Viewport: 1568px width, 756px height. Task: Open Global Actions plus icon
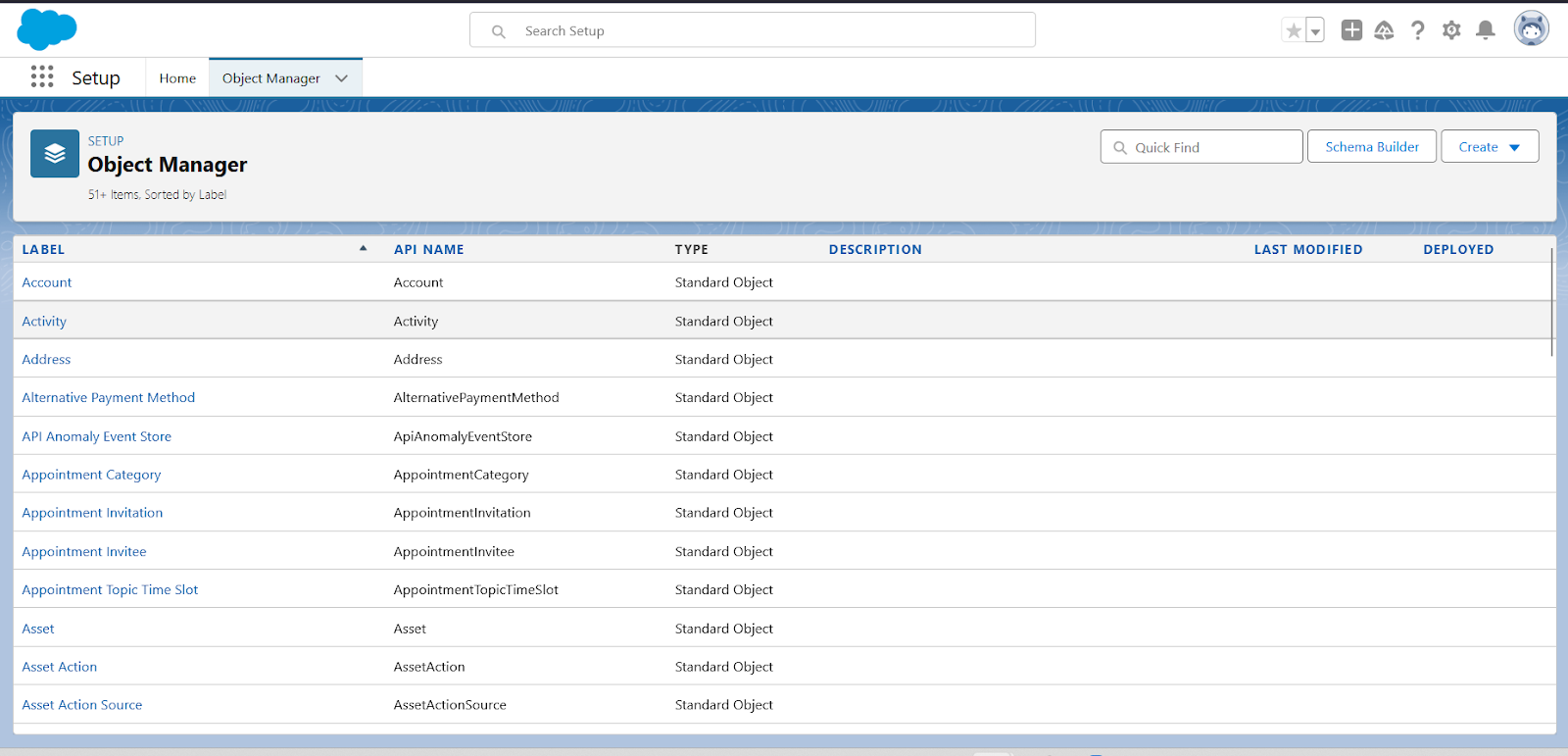[x=1351, y=30]
